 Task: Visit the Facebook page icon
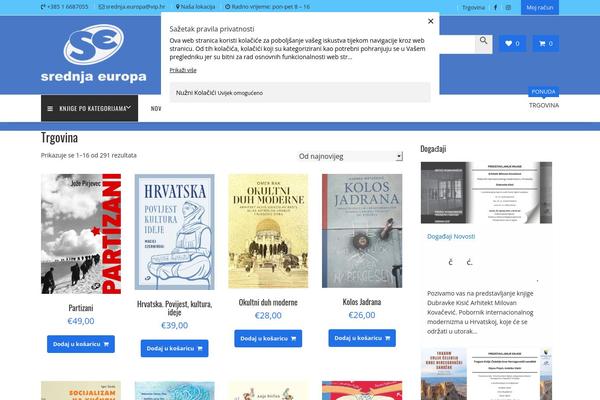[x=495, y=7]
